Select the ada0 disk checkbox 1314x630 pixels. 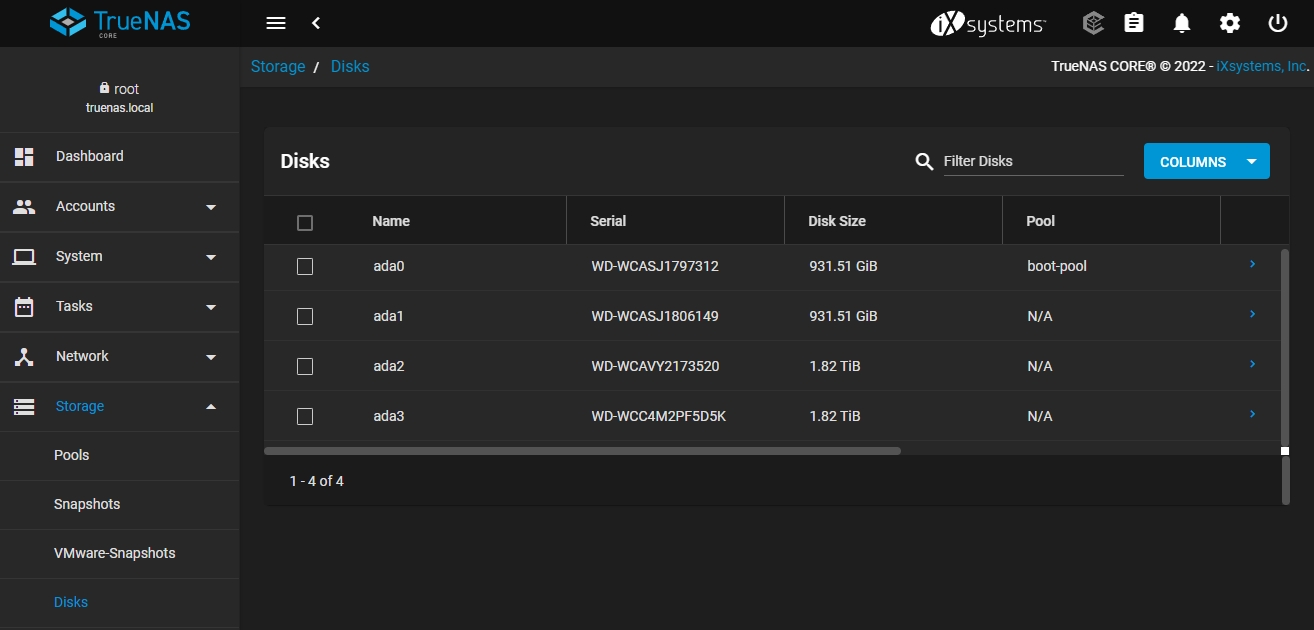pos(305,267)
